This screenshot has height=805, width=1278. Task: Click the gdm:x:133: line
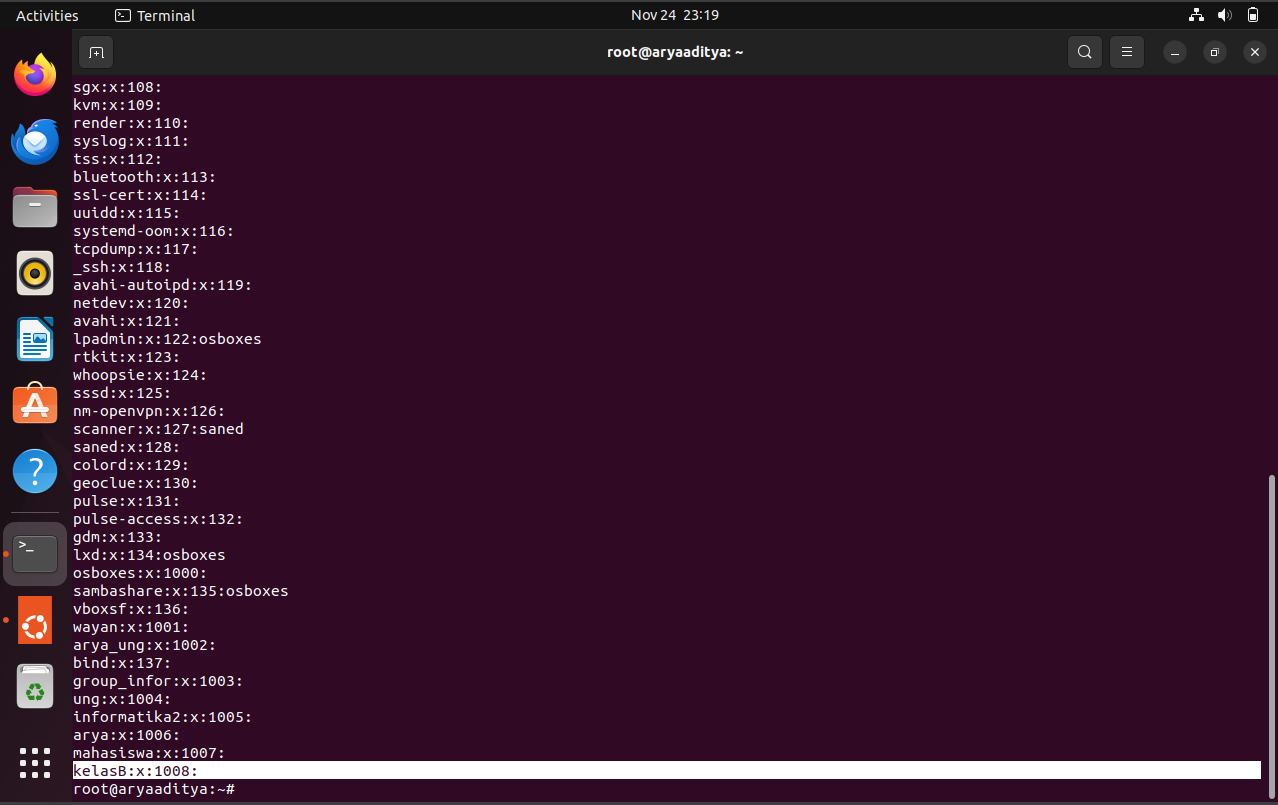(118, 537)
